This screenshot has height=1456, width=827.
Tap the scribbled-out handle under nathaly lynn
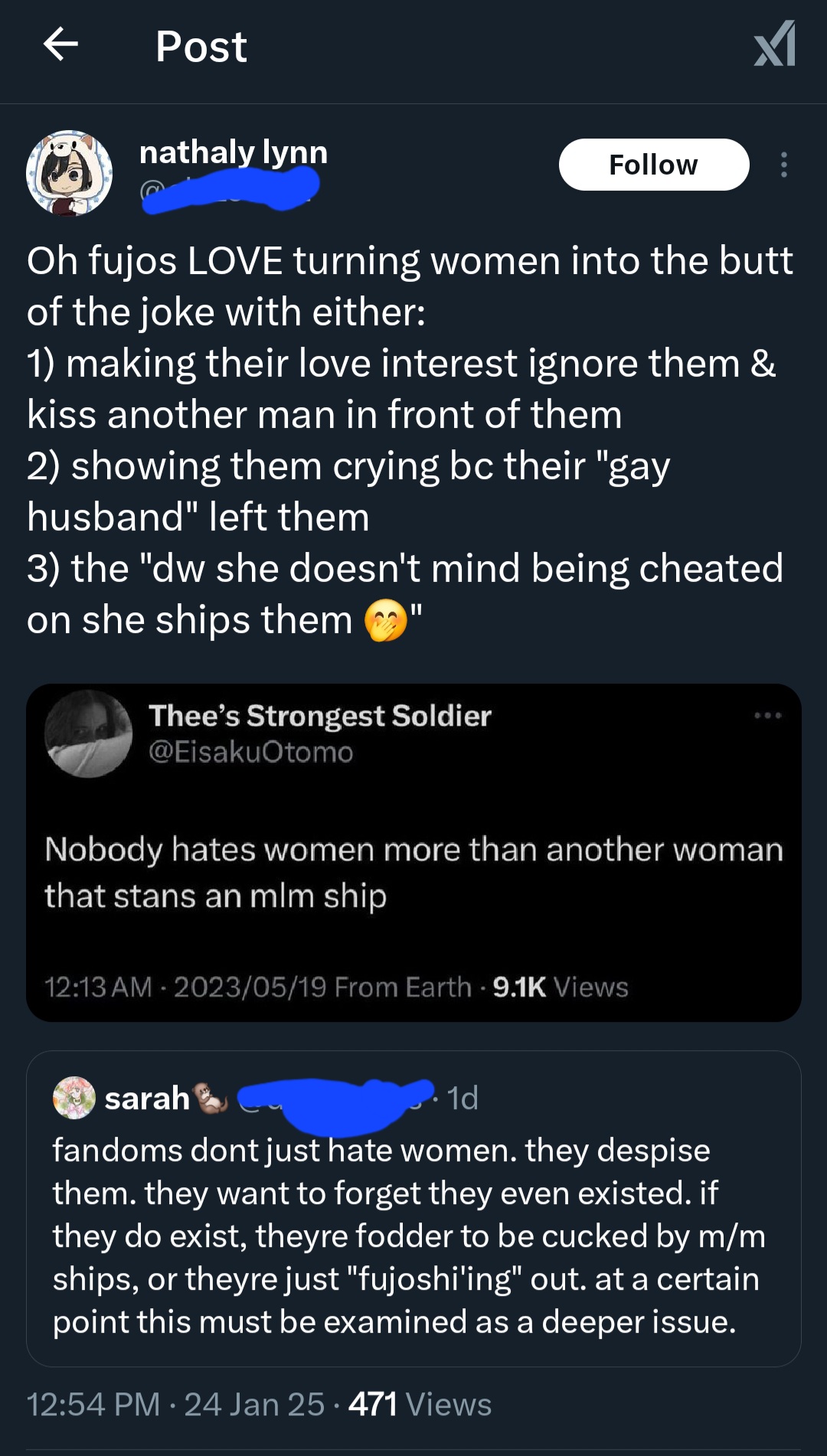[230, 190]
